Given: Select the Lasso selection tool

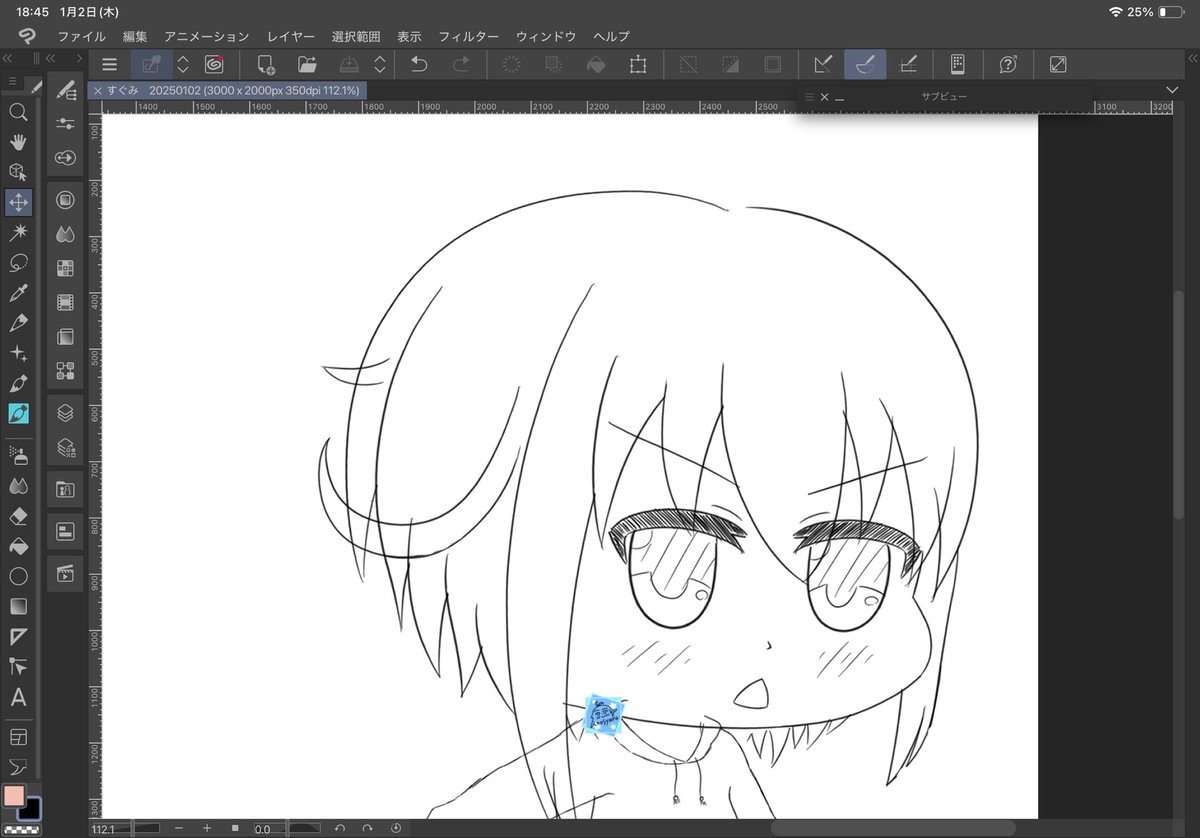Looking at the screenshot, I should tap(18, 263).
